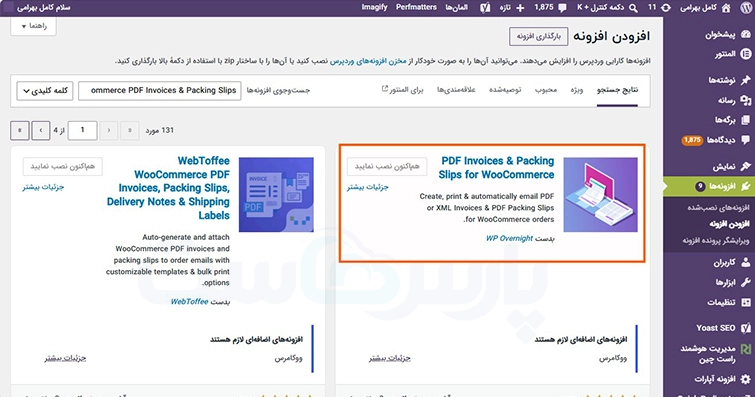Click the wrench icon for ابزارها
Screen dimensions: 755x397
746,282
